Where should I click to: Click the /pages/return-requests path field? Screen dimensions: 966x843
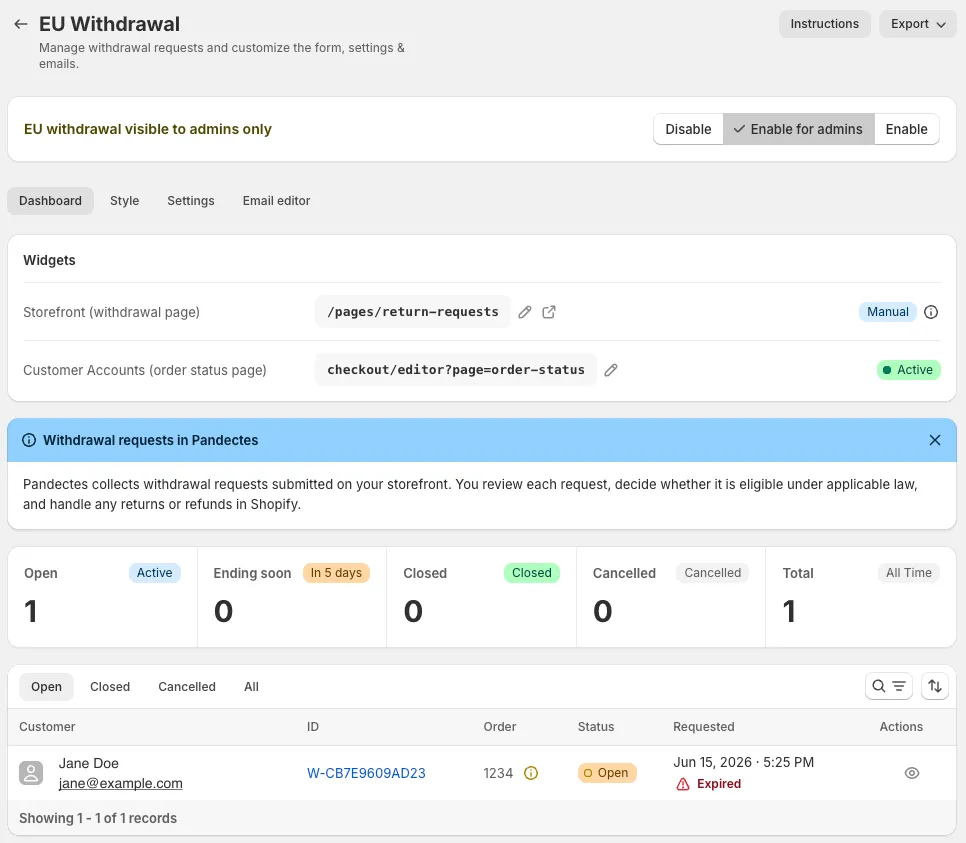pyautogui.click(x=413, y=312)
